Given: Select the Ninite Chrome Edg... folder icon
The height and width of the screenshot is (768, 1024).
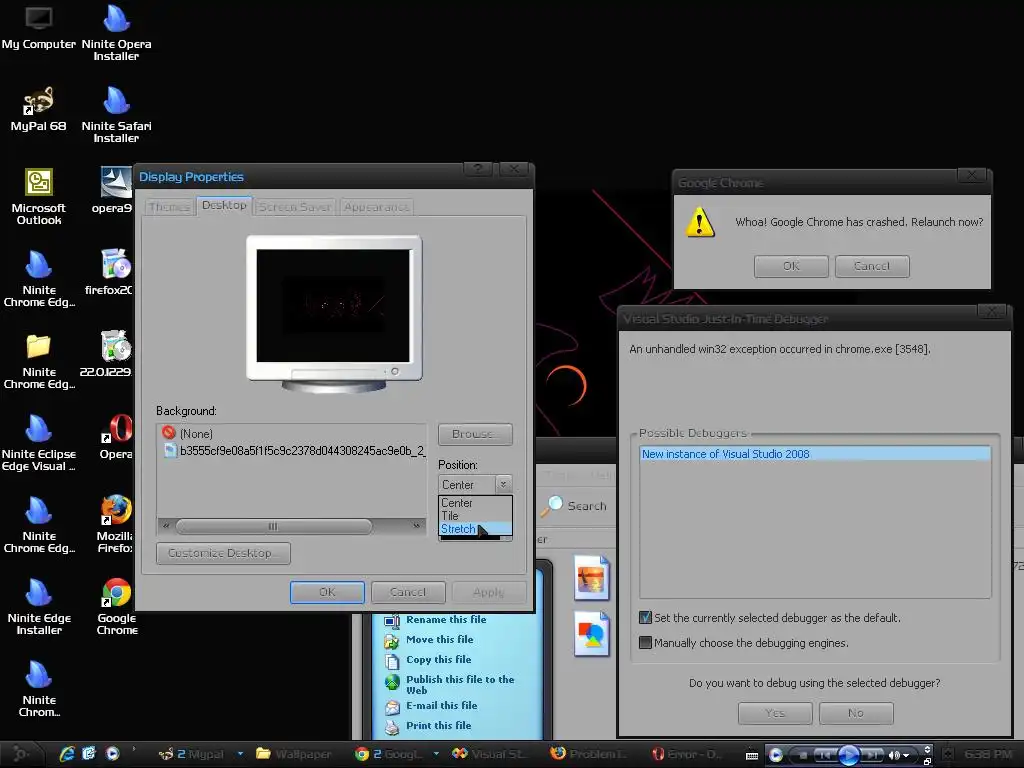Looking at the screenshot, I should [x=39, y=361].
